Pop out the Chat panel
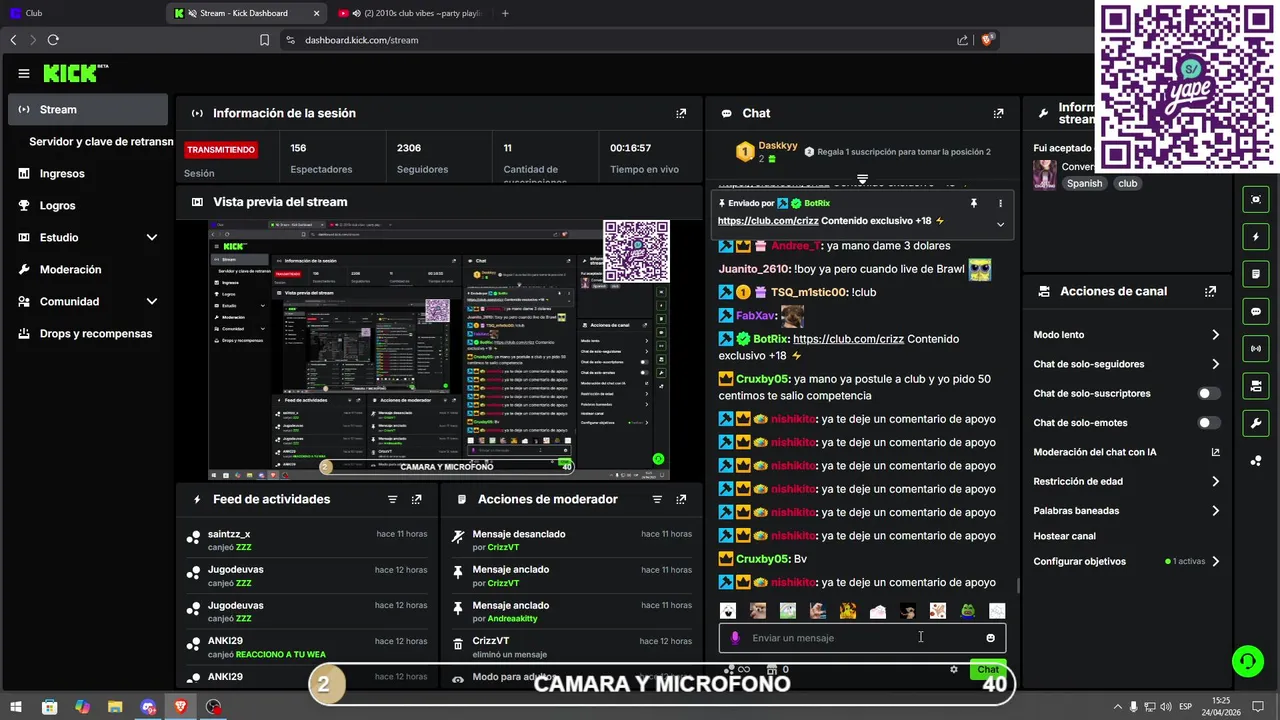The image size is (1280, 720). 998,114
